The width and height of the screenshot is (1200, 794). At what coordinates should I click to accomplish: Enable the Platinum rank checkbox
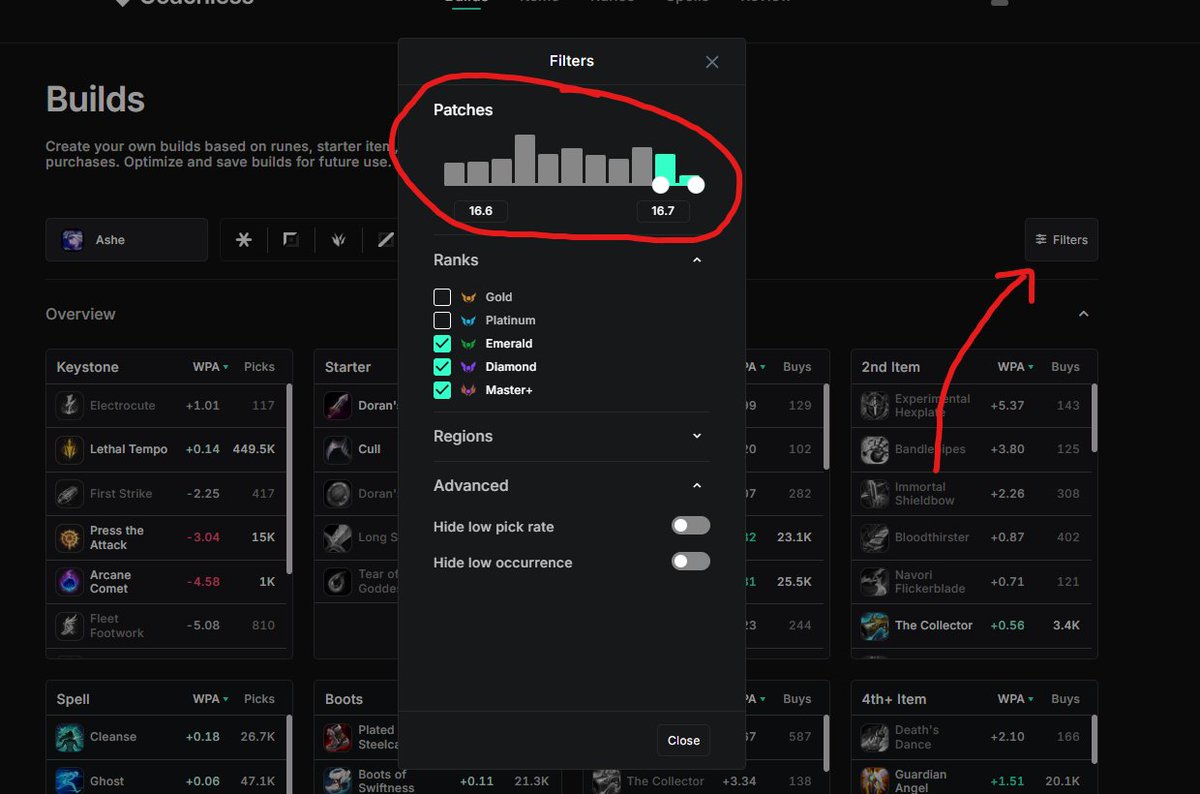point(442,320)
